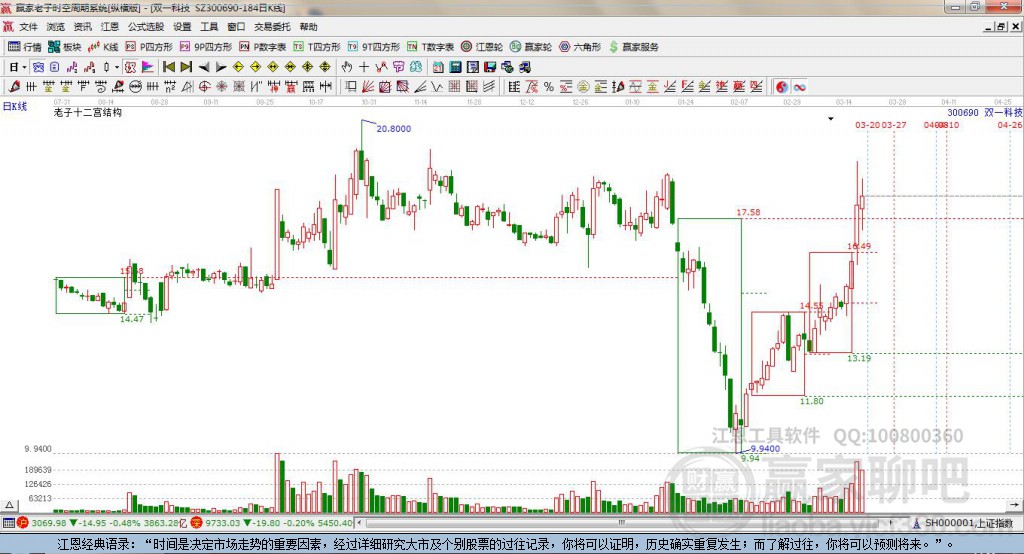This screenshot has width=1024, height=554.
Task: Open 赢家服务 with the dollar icon
Action: 634,47
